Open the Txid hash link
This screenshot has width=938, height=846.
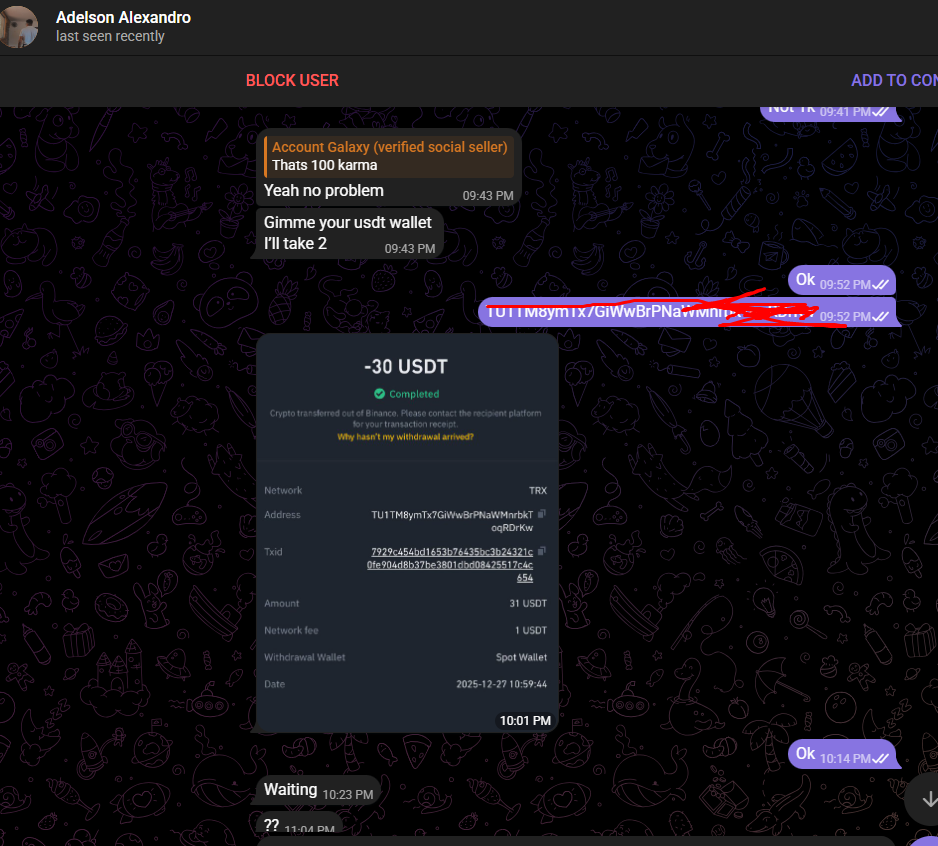tap(450, 565)
